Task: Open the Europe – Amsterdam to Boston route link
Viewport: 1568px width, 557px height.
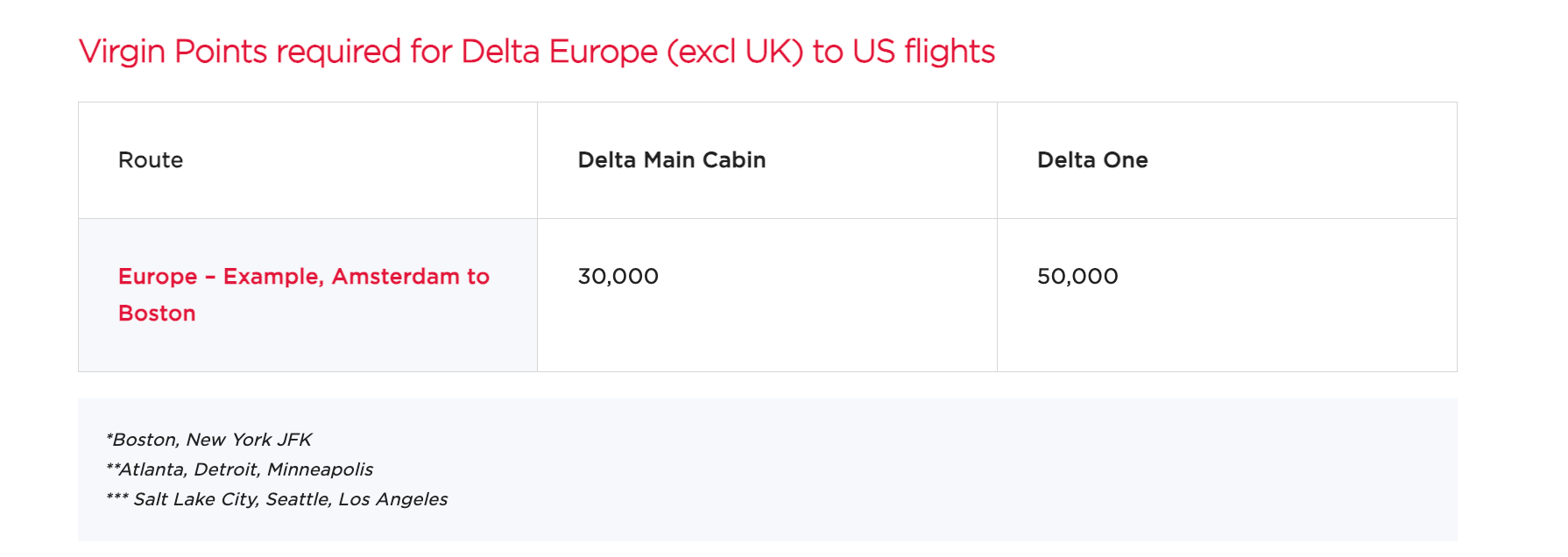Action: point(303,277)
